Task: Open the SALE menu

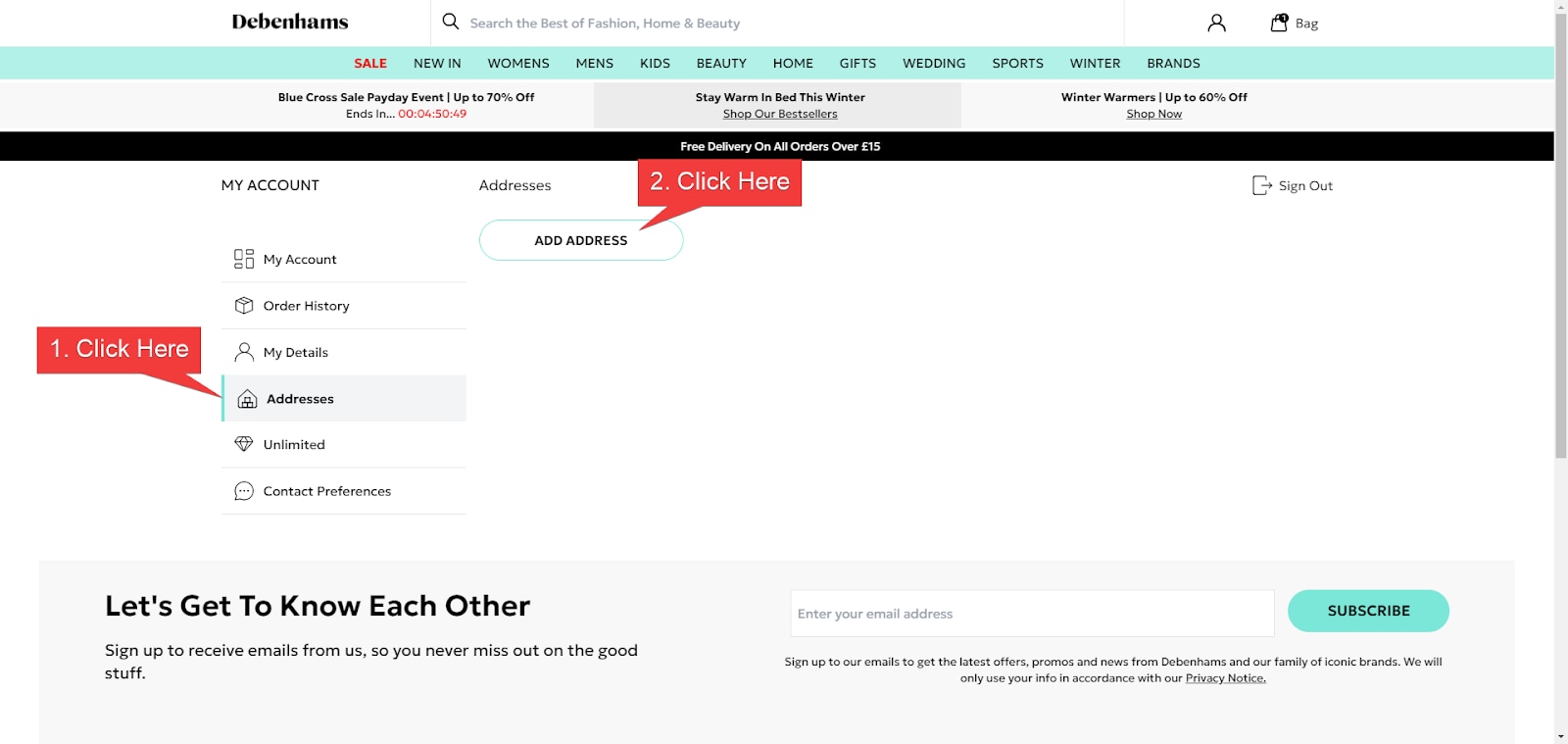Action: pyautogui.click(x=370, y=63)
